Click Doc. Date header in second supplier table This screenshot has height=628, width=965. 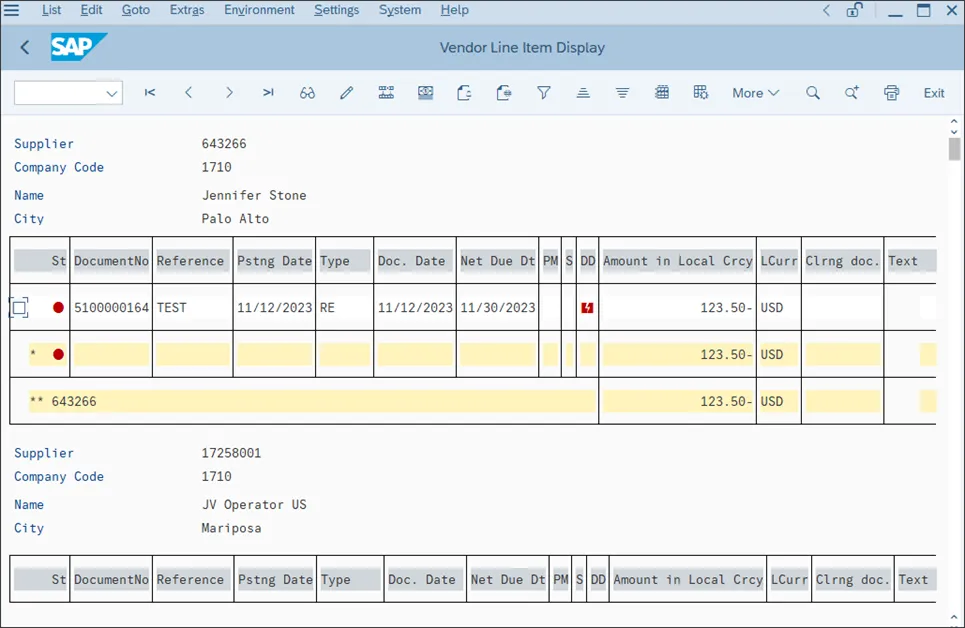pos(425,579)
